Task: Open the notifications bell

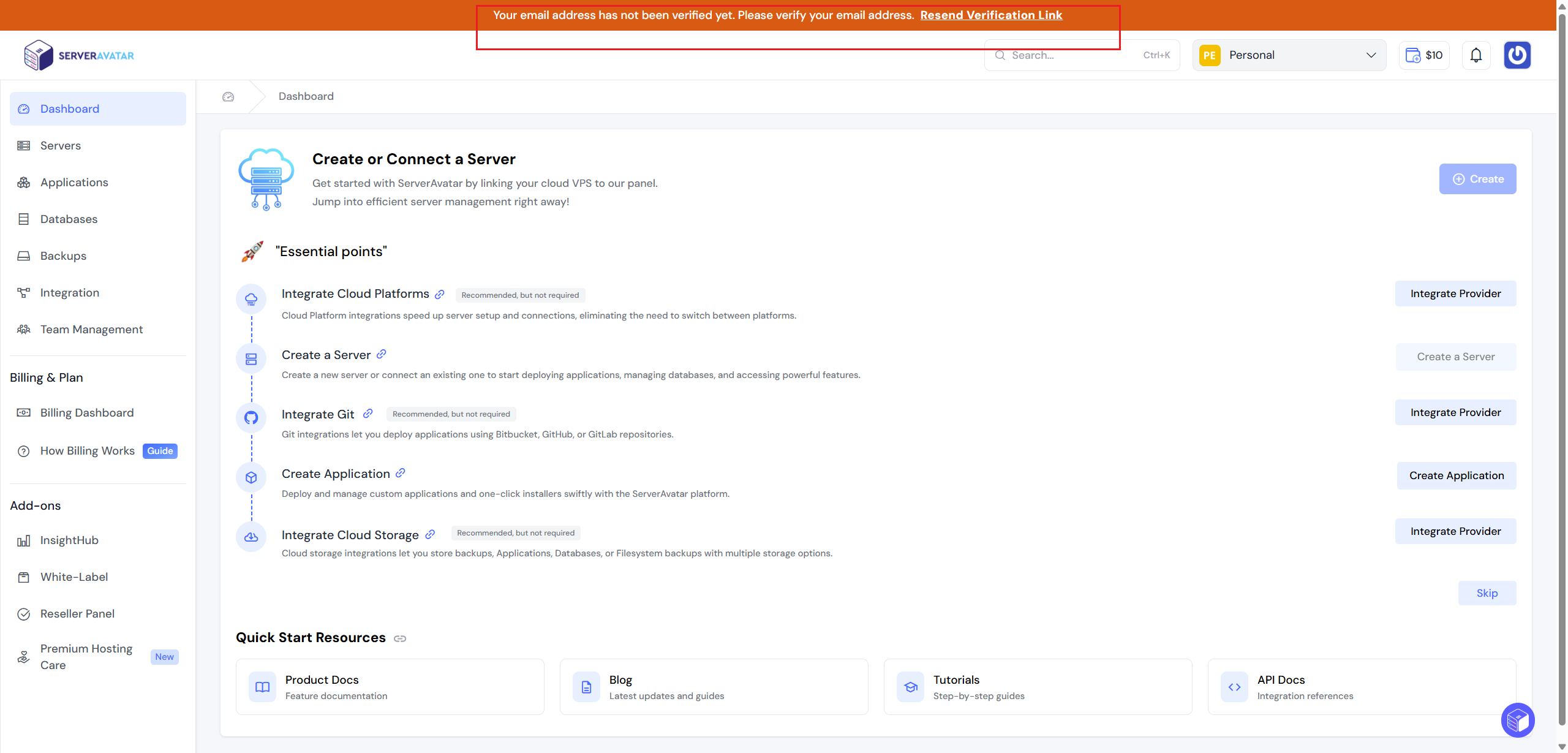Action: [x=1476, y=55]
